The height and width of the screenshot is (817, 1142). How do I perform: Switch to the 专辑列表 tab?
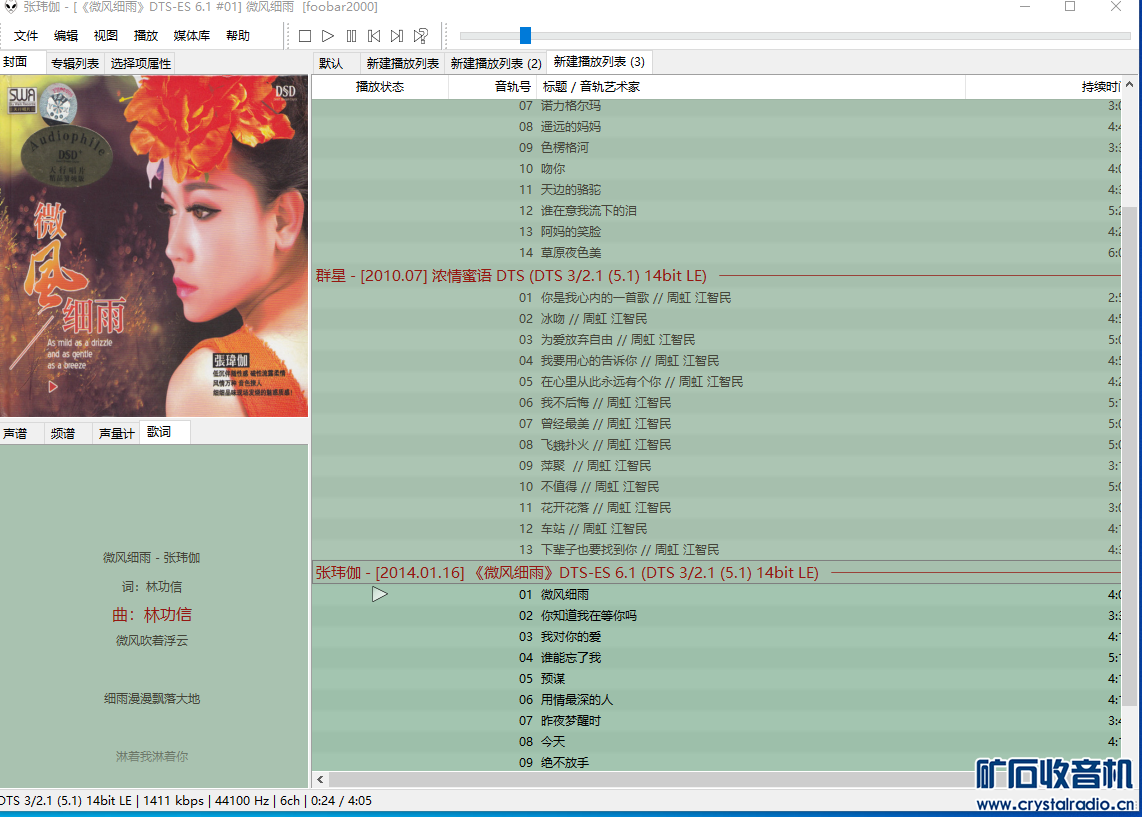(75, 63)
